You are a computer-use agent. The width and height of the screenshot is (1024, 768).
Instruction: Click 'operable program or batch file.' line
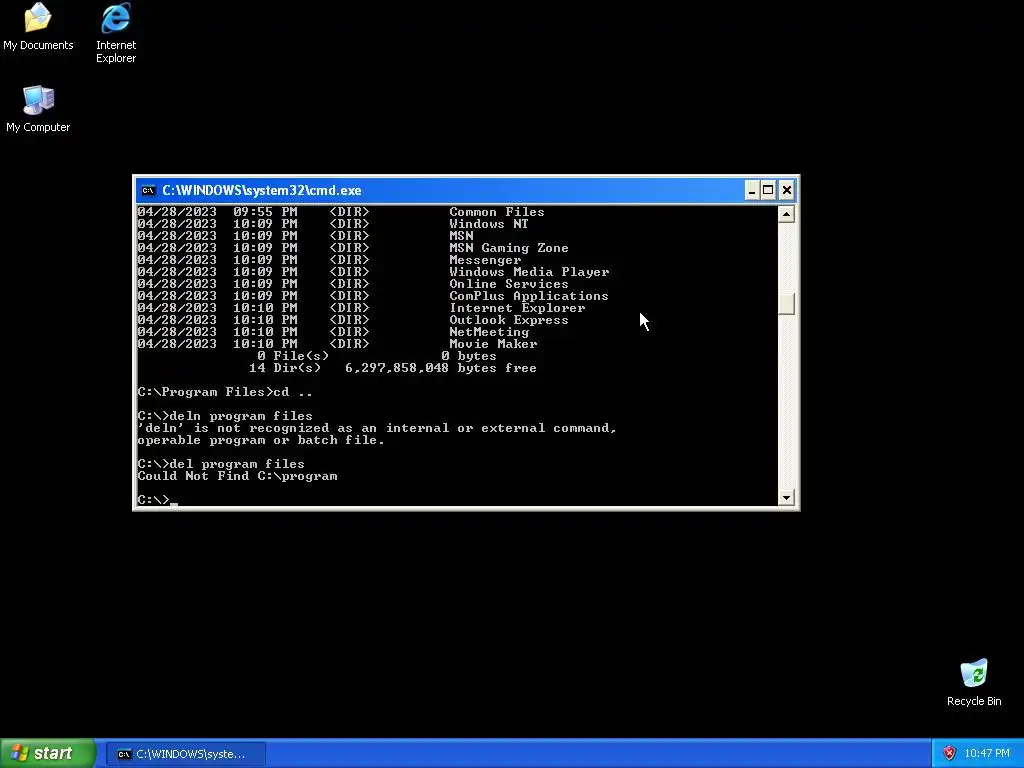(261, 440)
